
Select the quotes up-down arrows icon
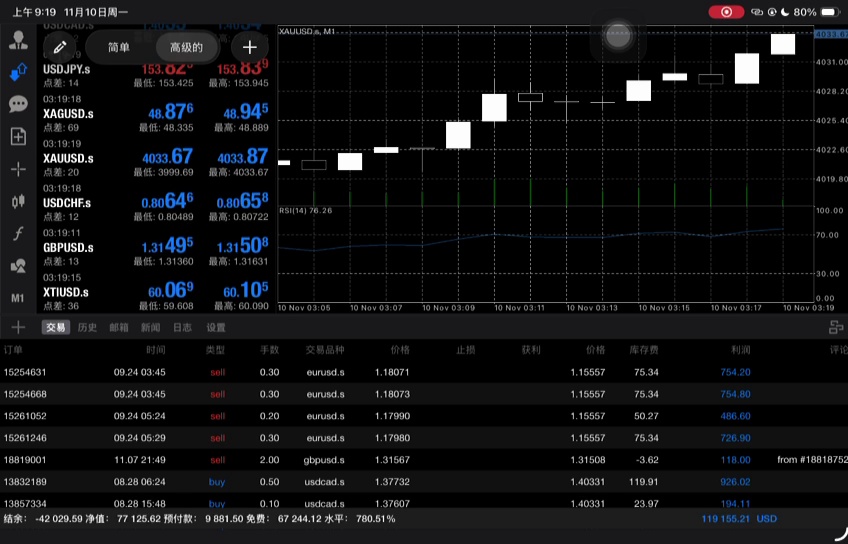[18, 72]
